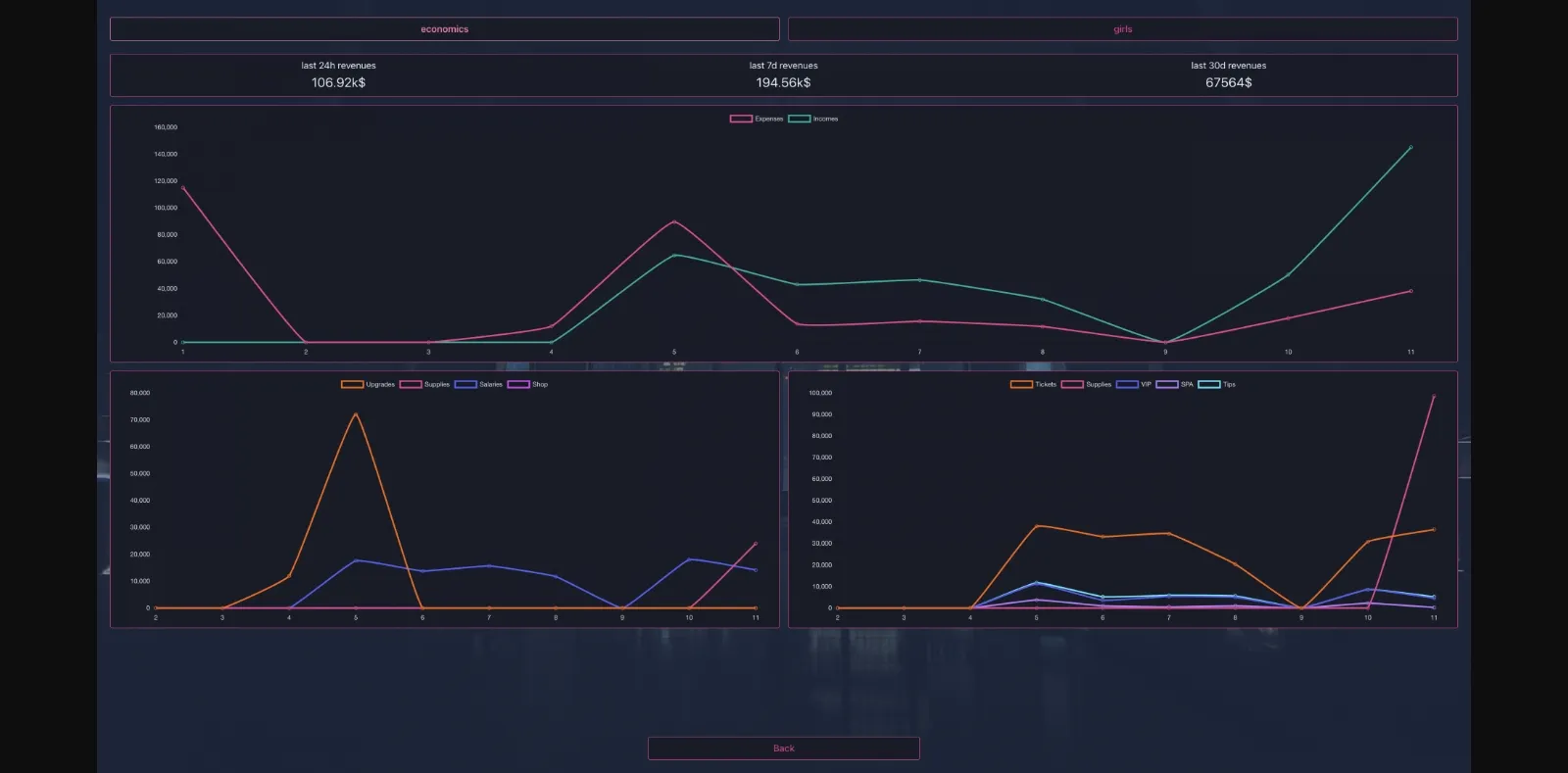The height and width of the screenshot is (773, 1568).
Task: Toggle the Expenses legend item
Action: [x=757, y=120]
